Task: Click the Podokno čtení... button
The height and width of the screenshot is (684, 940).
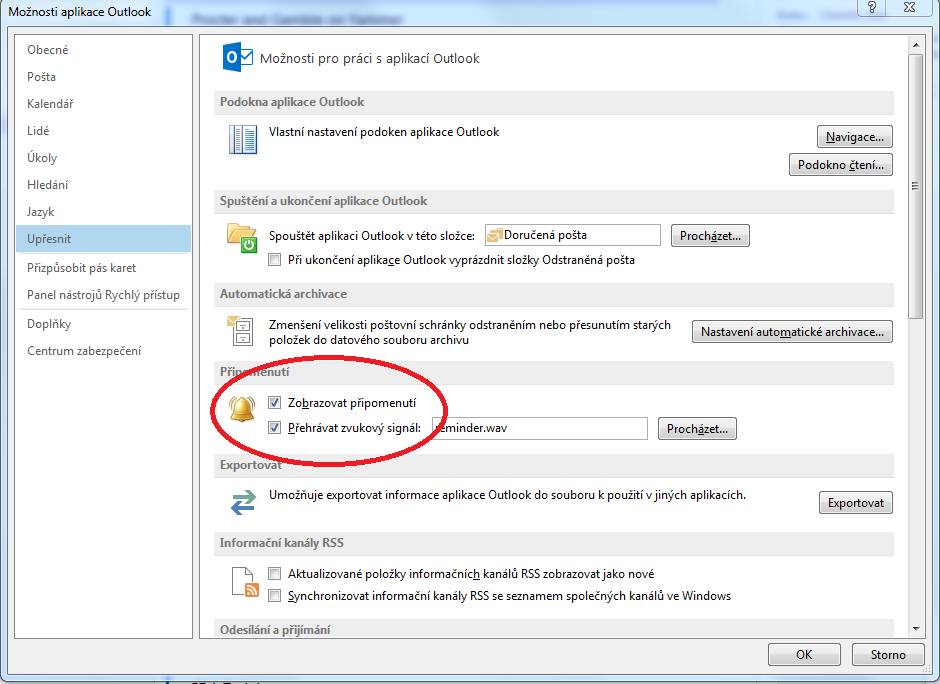Action: 840,165
